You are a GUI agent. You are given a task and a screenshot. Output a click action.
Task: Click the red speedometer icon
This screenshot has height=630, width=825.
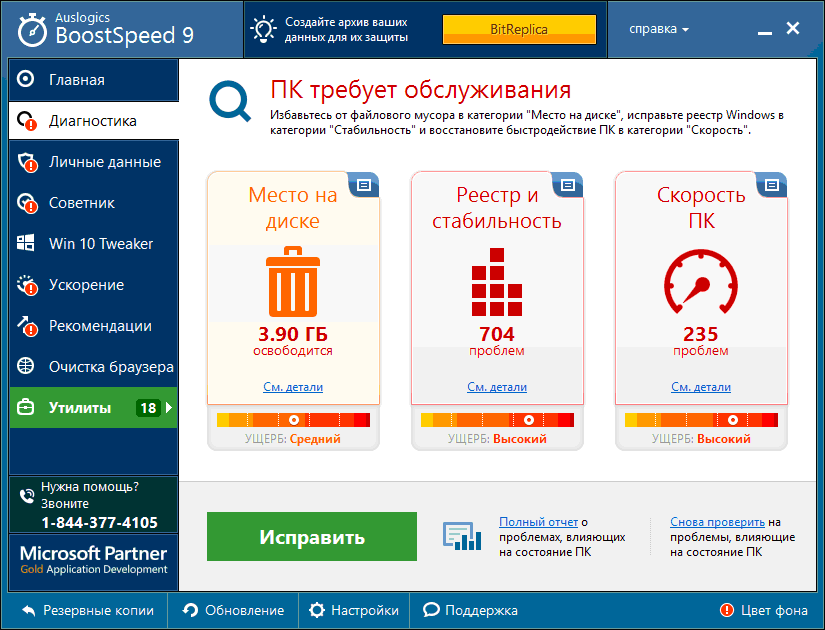pos(701,282)
